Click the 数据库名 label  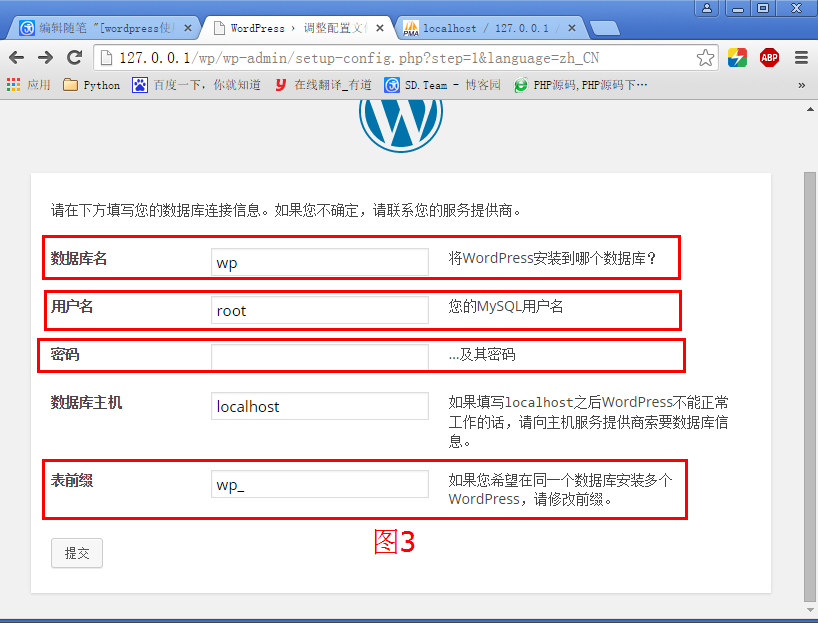click(79, 258)
